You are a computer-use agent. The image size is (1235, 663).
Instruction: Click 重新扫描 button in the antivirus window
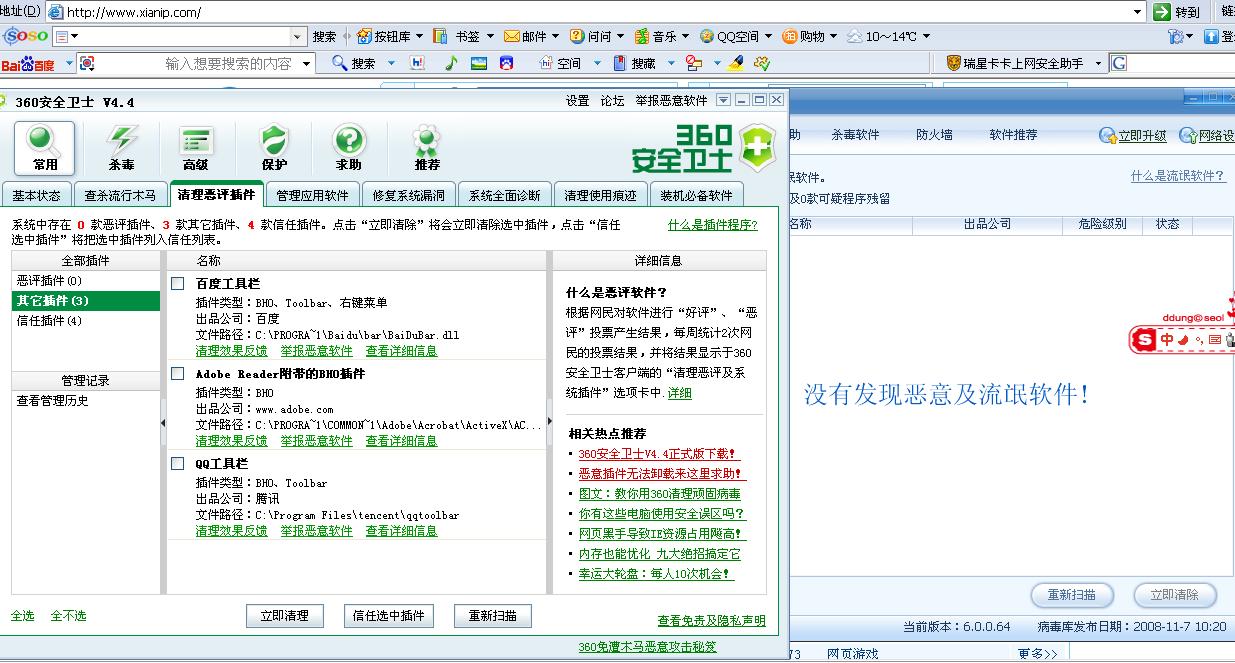pos(1072,595)
